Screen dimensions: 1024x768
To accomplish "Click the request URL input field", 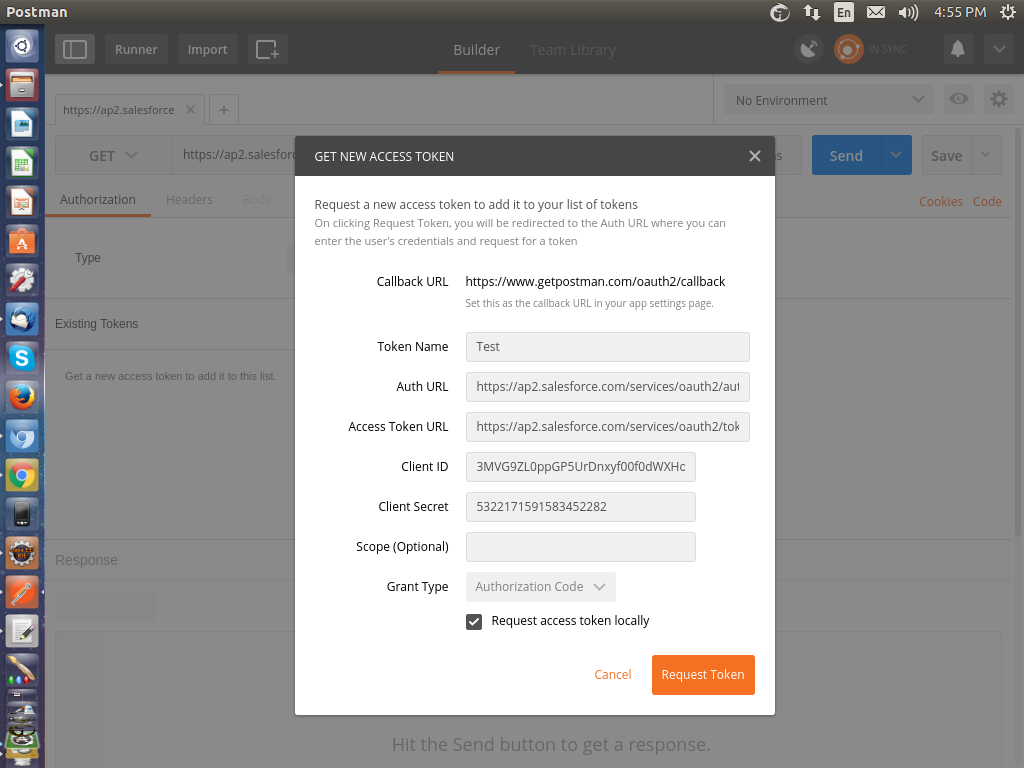I will [x=234, y=155].
